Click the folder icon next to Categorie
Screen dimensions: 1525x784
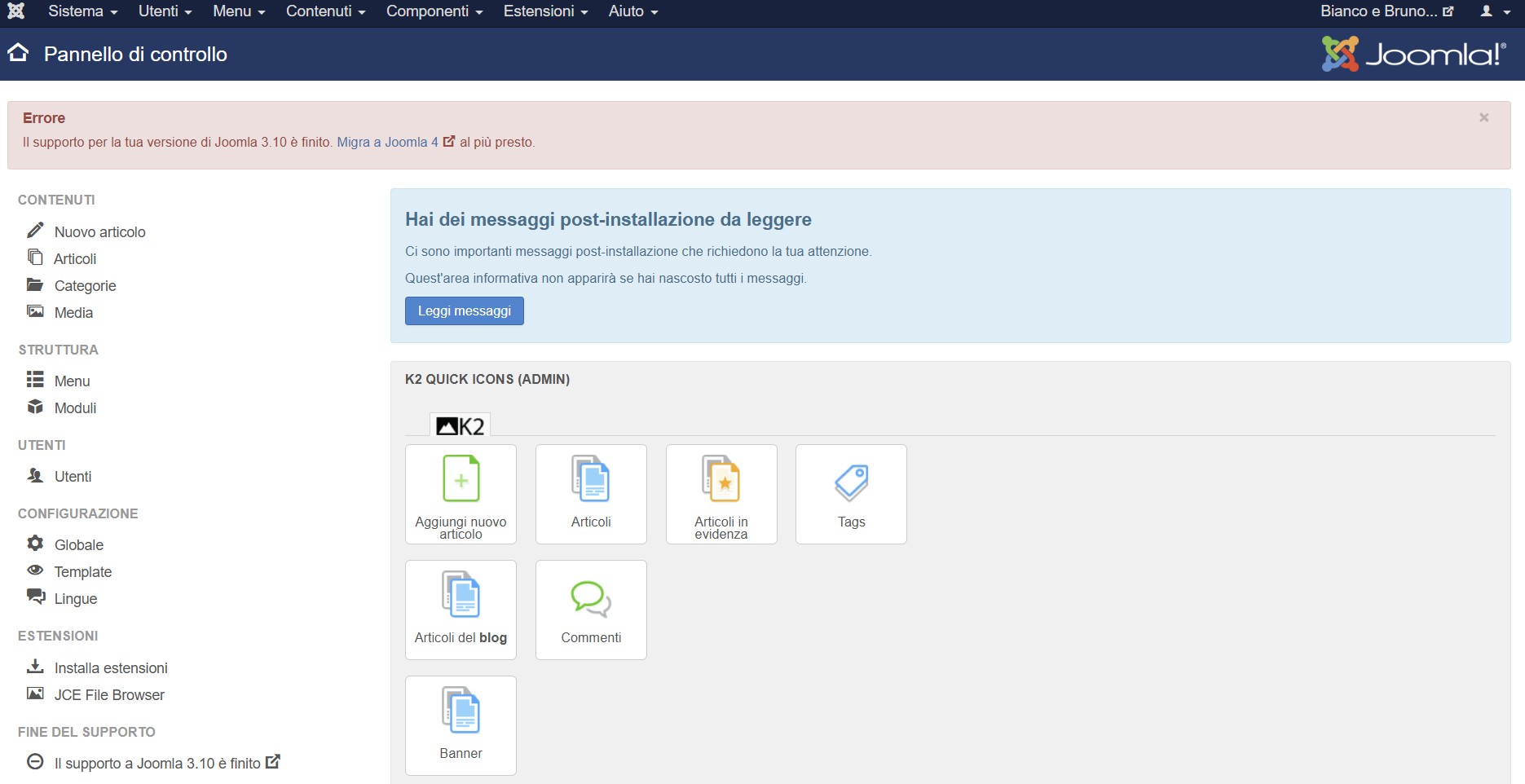click(35, 285)
